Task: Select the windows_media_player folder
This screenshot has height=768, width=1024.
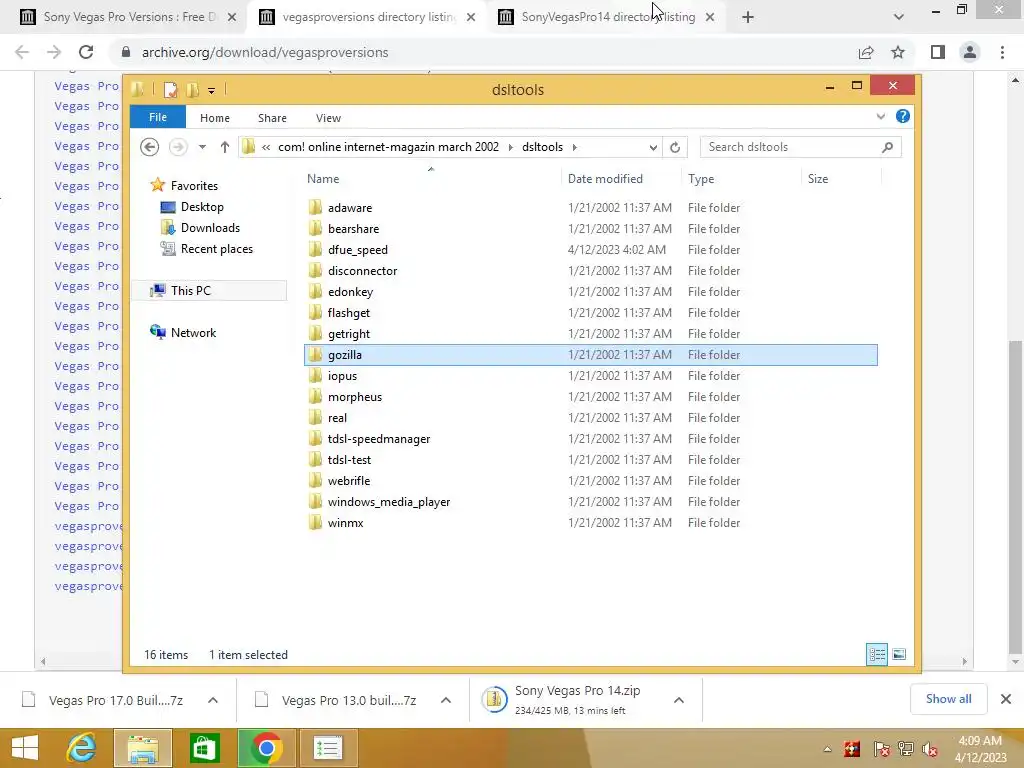Action: coord(389,502)
